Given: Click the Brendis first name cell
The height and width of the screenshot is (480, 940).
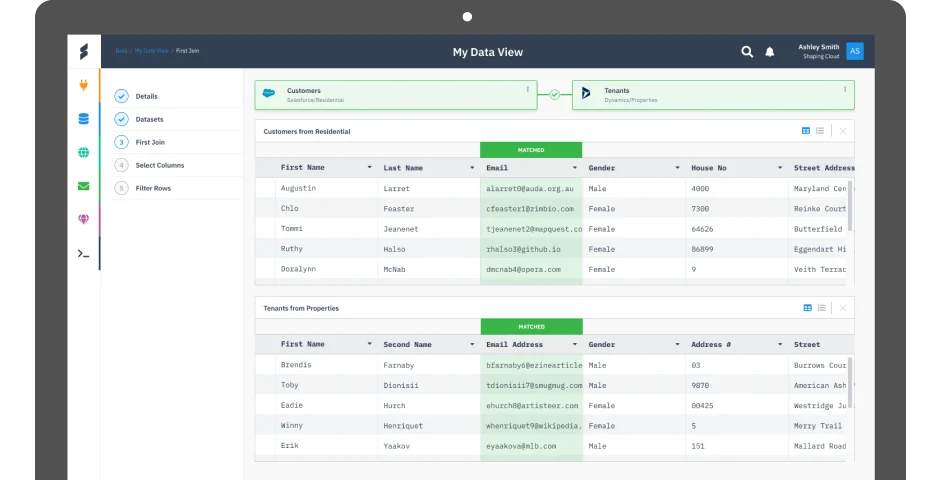Looking at the screenshot, I should click(x=296, y=364).
